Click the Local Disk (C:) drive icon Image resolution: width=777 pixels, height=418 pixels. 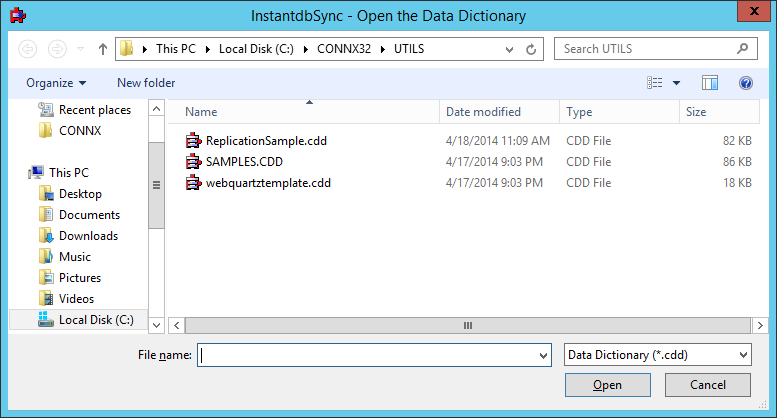(x=46, y=319)
